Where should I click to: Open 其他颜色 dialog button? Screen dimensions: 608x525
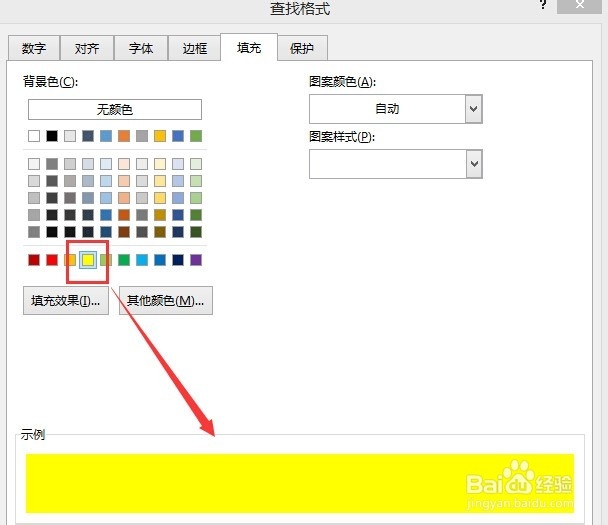pyautogui.click(x=166, y=300)
